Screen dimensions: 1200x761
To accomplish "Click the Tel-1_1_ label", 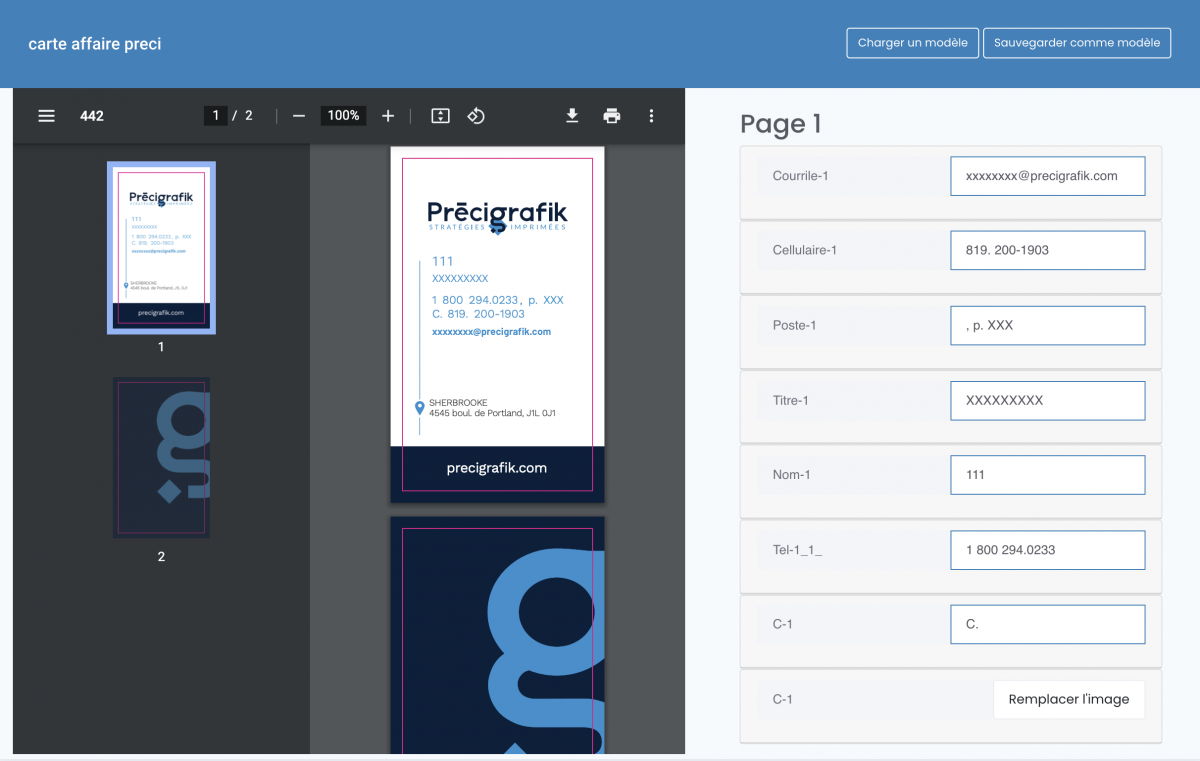I will [x=797, y=550].
